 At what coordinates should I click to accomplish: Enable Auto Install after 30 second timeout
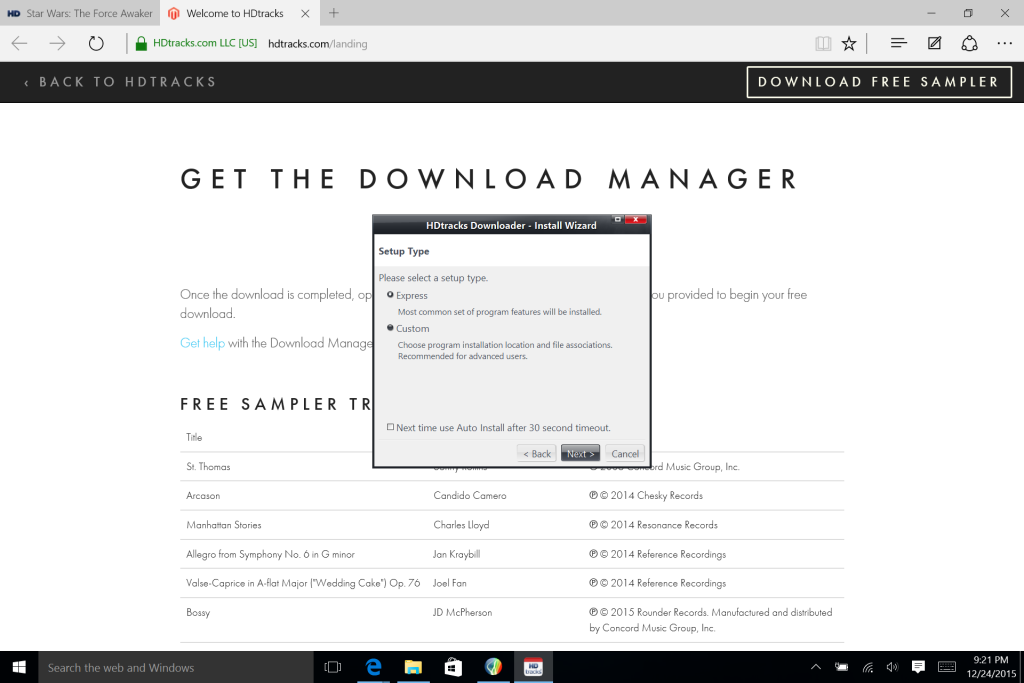coord(391,427)
